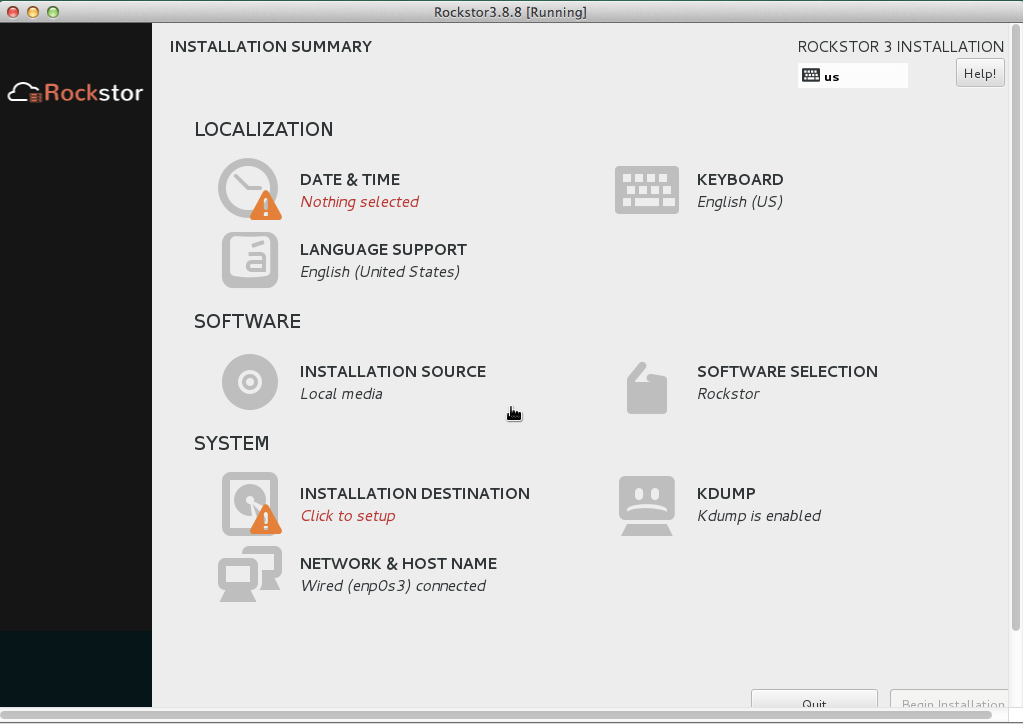
Task: Open Kdump sad computer icon
Action: [647, 505]
